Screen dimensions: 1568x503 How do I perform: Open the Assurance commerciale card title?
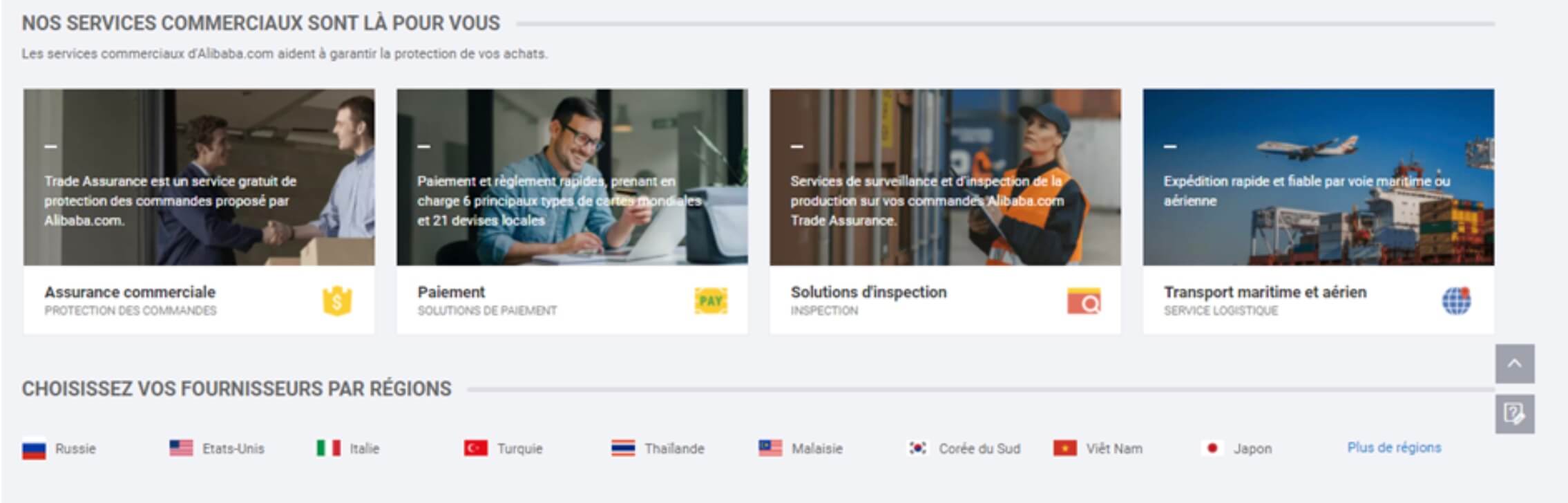coord(130,292)
